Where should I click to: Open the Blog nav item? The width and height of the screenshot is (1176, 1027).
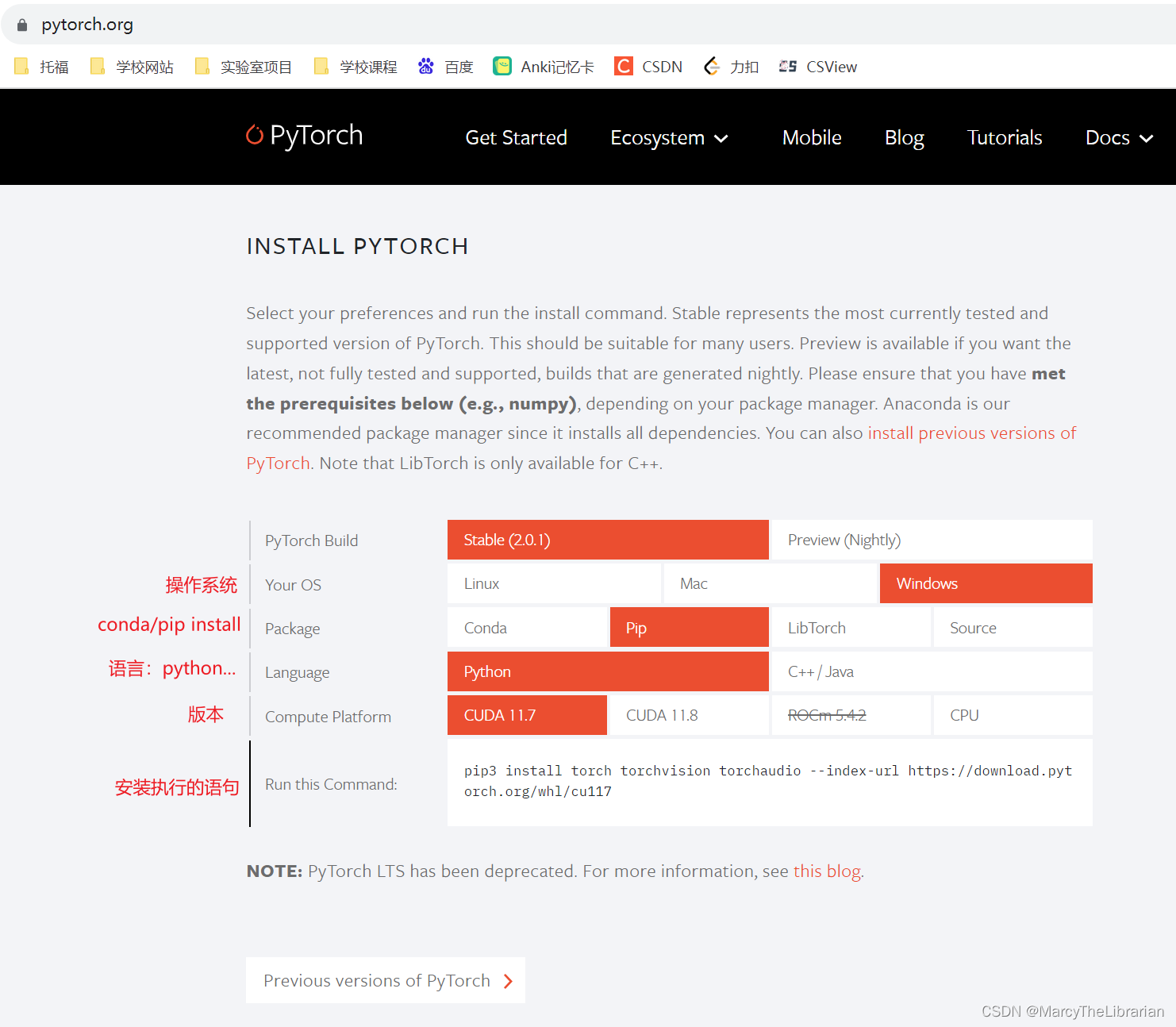coord(905,138)
